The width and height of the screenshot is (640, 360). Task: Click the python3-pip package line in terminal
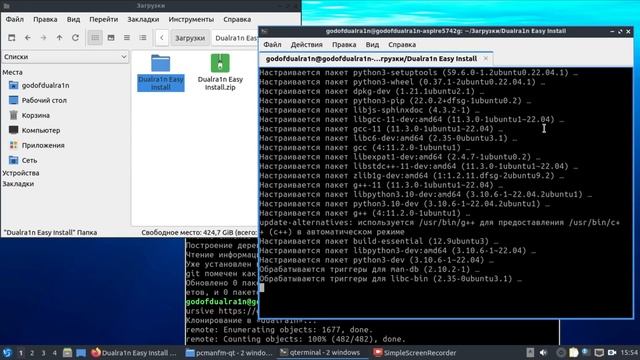pyautogui.click(x=395, y=100)
